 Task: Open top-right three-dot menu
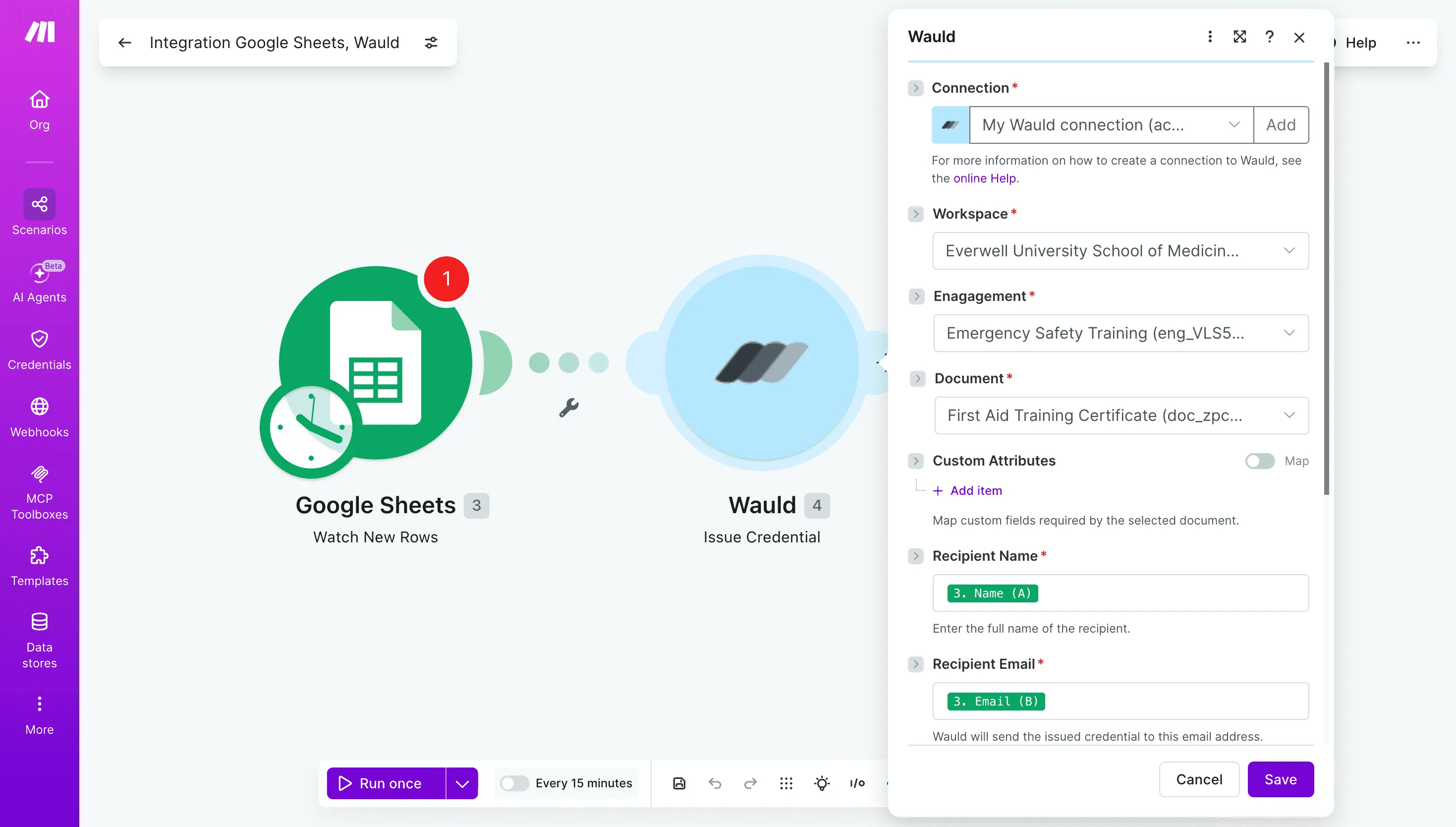1413,43
